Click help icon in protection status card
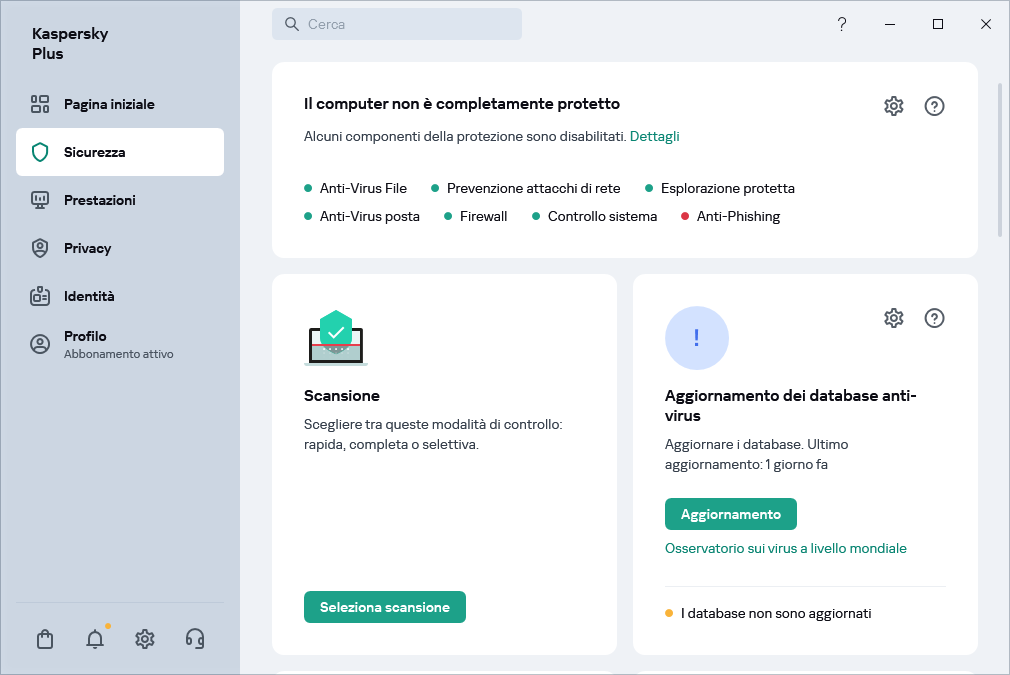This screenshot has width=1010, height=675. pyautogui.click(x=935, y=106)
